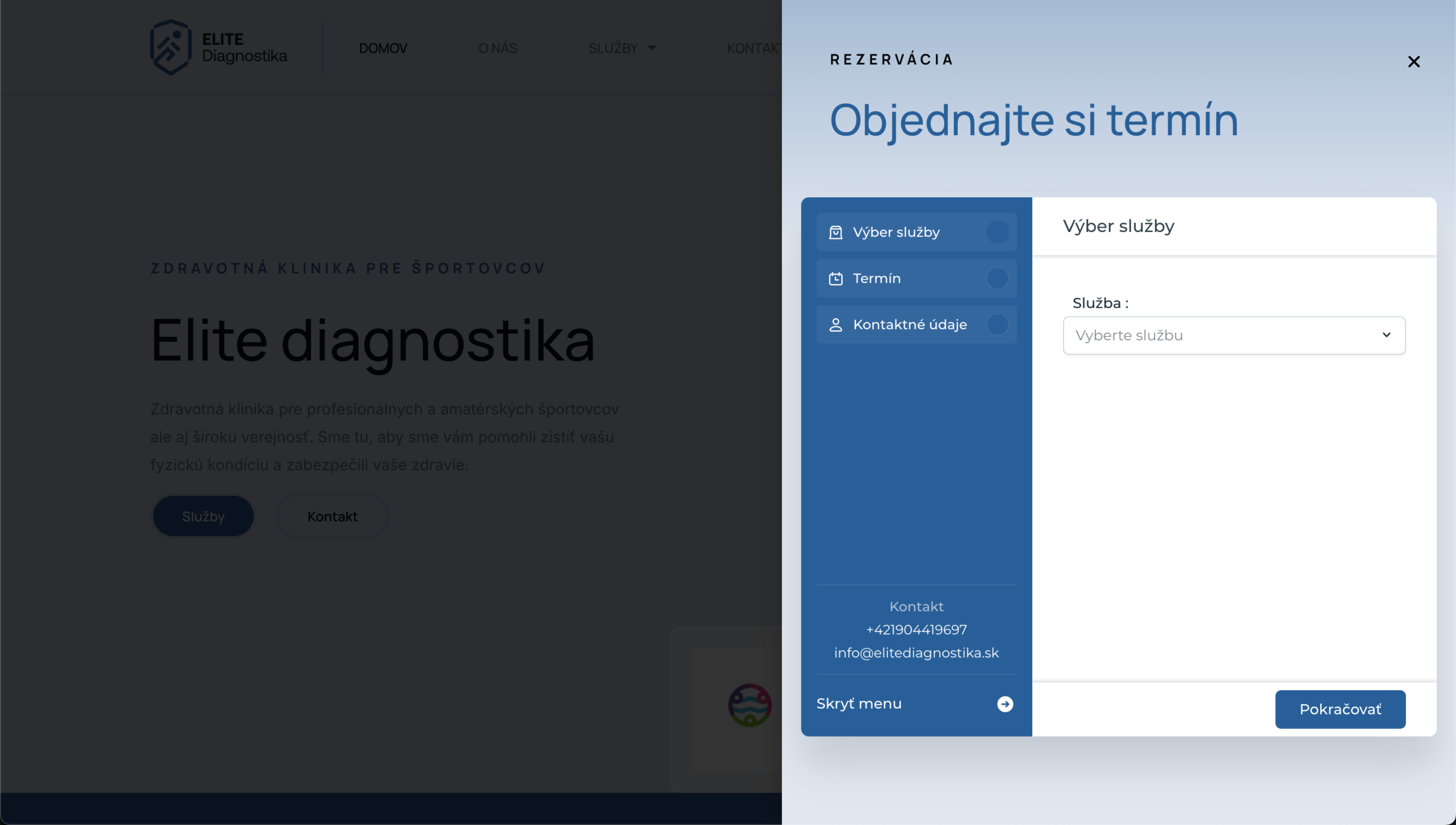Click the status circle on Výber služby step
The image size is (1456, 825).
point(998,232)
